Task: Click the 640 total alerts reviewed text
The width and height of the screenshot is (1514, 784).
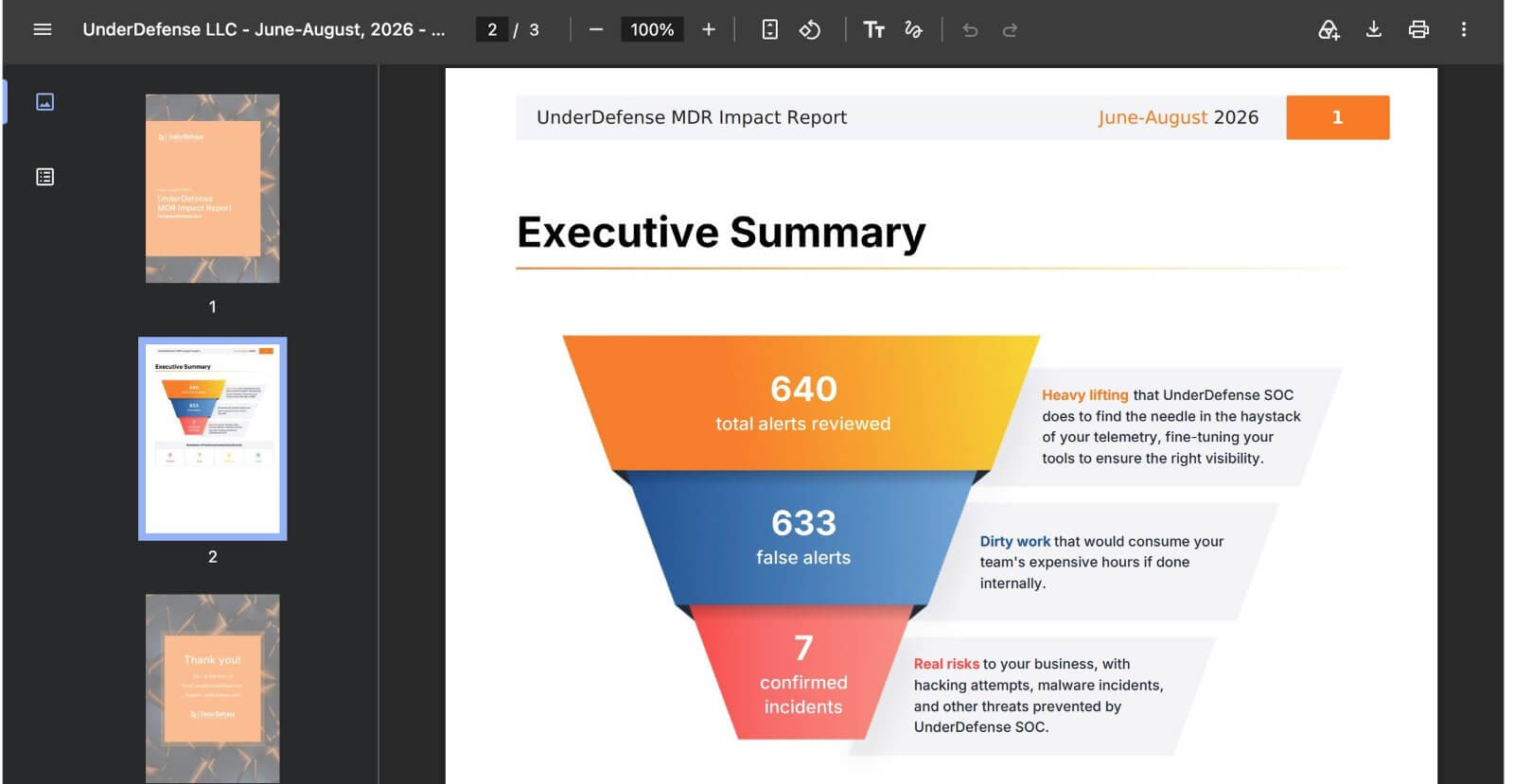Action: (x=803, y=403)
